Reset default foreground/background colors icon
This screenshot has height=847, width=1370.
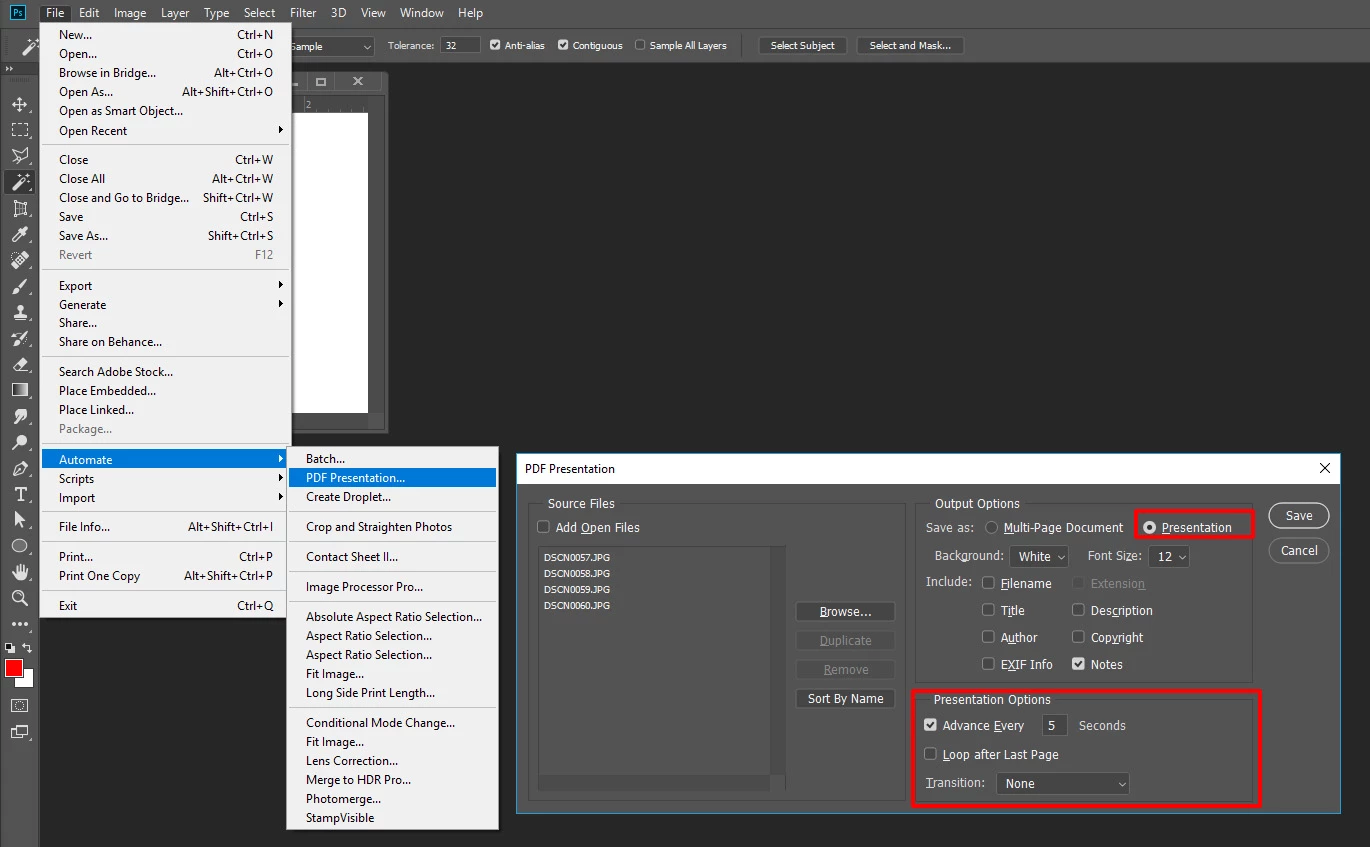pyautogui.click(x=10, y=648)
